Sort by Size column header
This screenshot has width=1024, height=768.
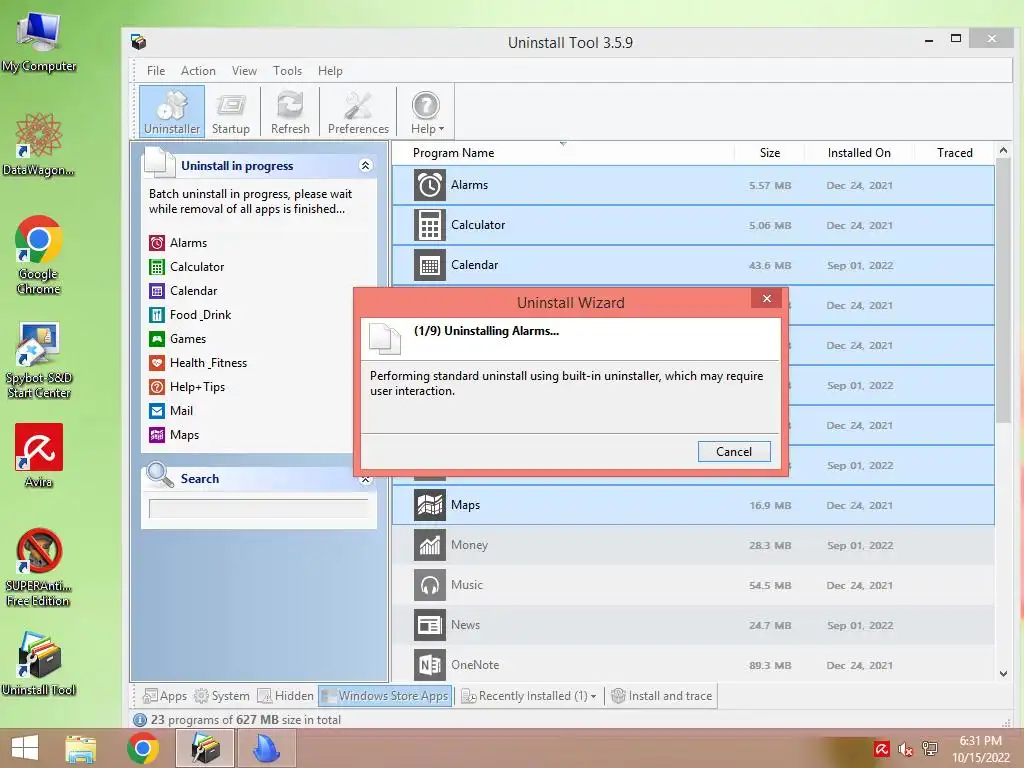pos(769,153)
